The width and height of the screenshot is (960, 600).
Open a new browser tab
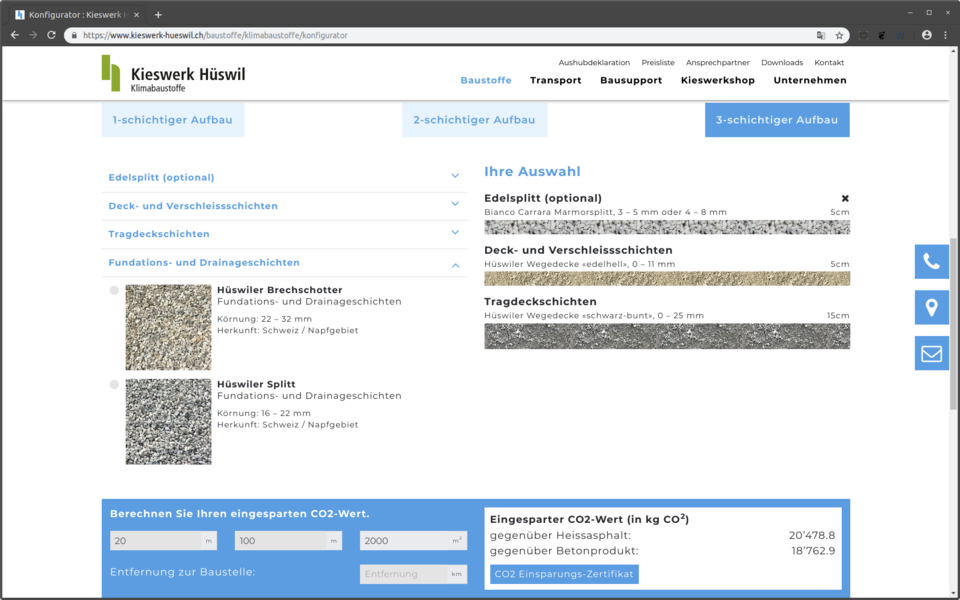(x=158, y=15)
